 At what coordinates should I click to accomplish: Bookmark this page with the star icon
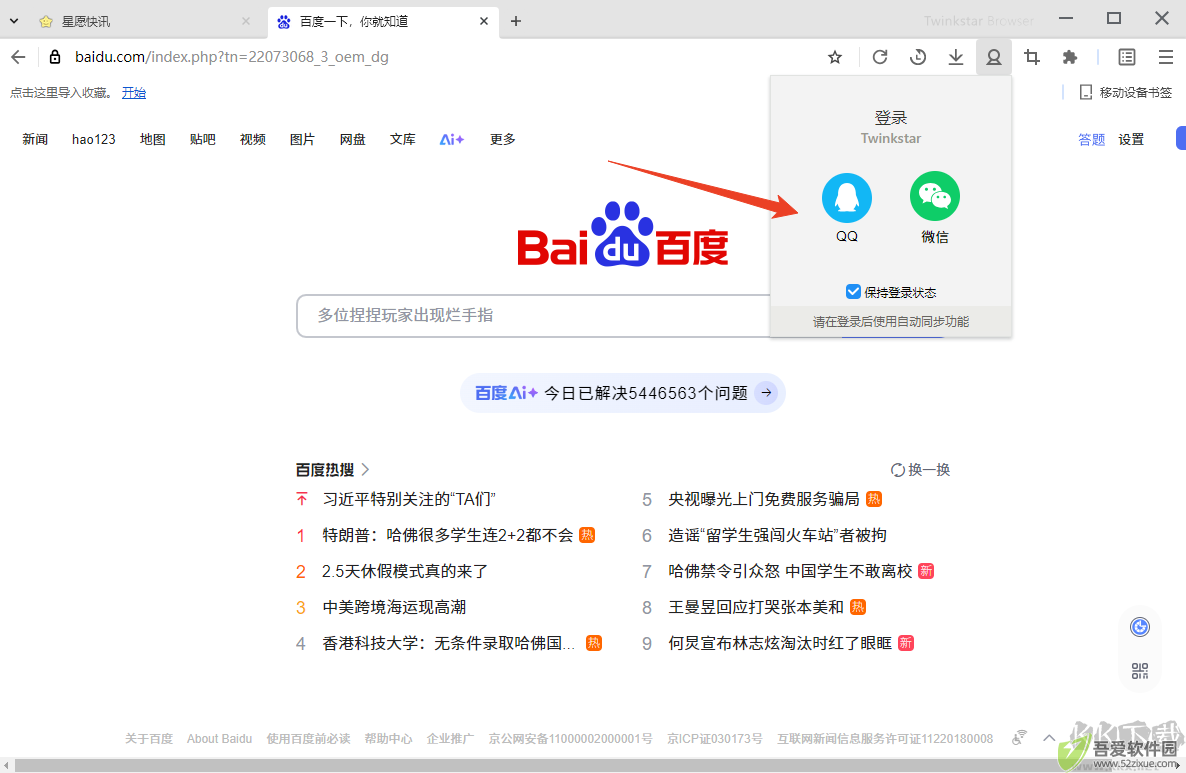[835, 57]
